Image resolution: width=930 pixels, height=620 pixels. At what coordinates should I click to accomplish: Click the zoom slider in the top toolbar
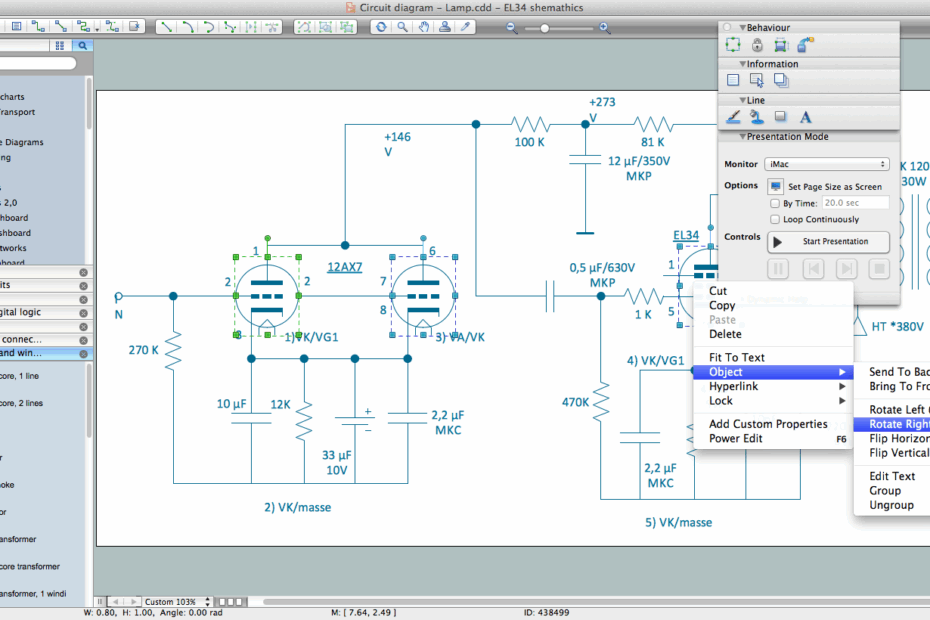545,29
